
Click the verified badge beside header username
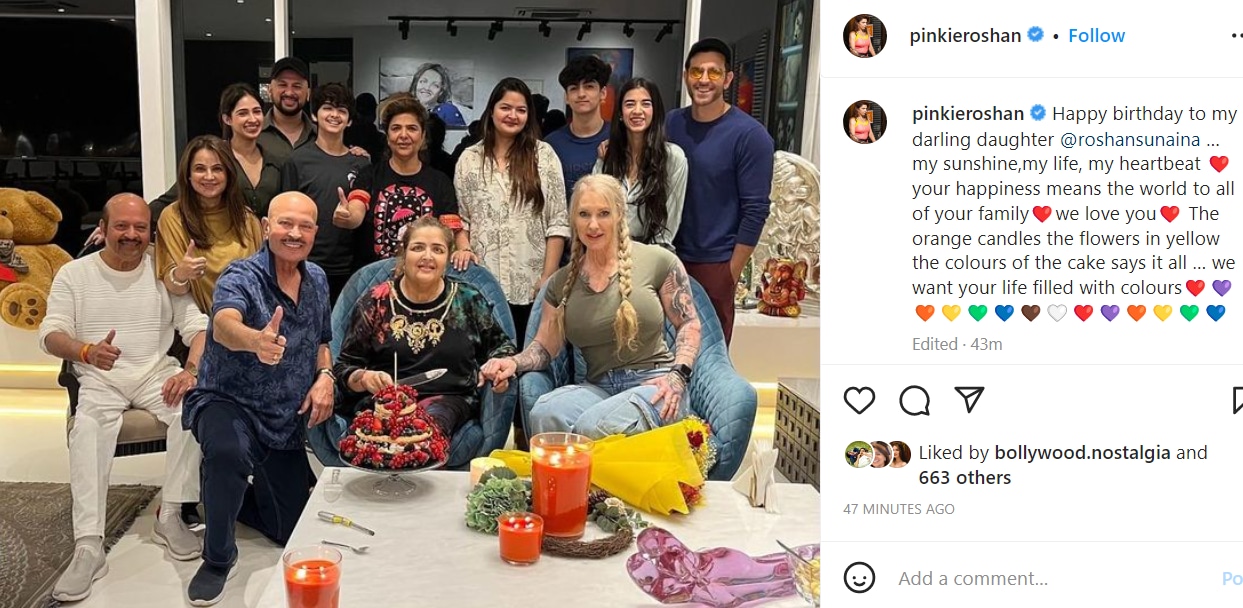click(x=1036, y=35)
